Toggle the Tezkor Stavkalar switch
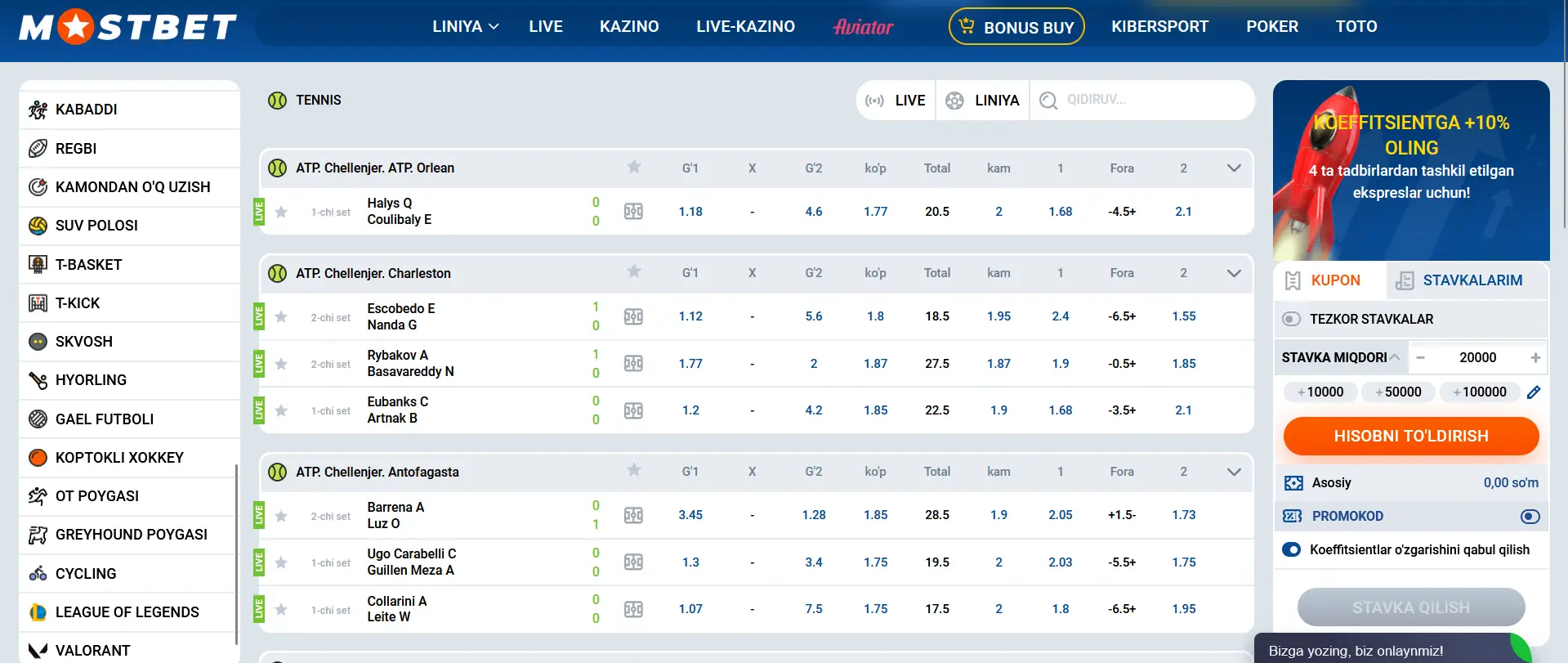The image size is (1568, 663). coord(1291,319)
